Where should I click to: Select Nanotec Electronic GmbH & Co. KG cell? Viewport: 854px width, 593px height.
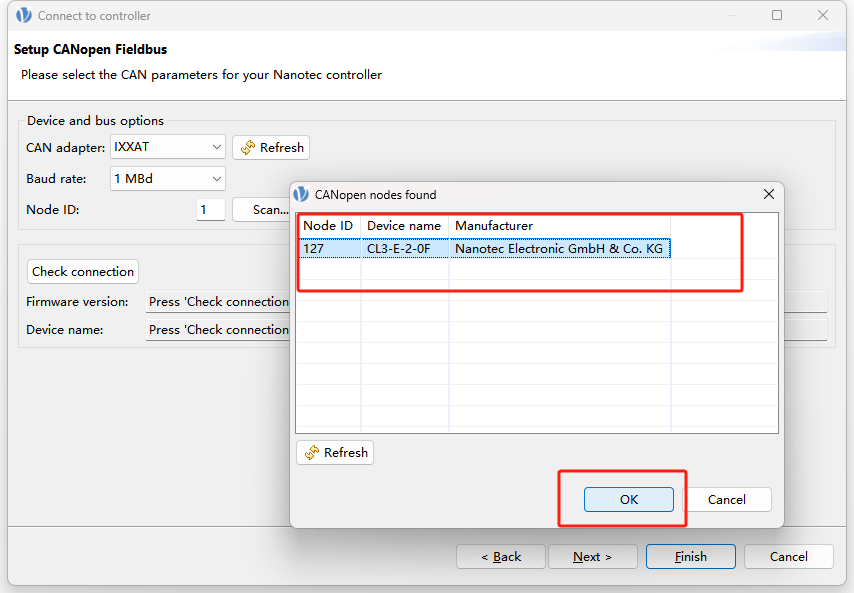pyautogui.click(x=559, y=249)
